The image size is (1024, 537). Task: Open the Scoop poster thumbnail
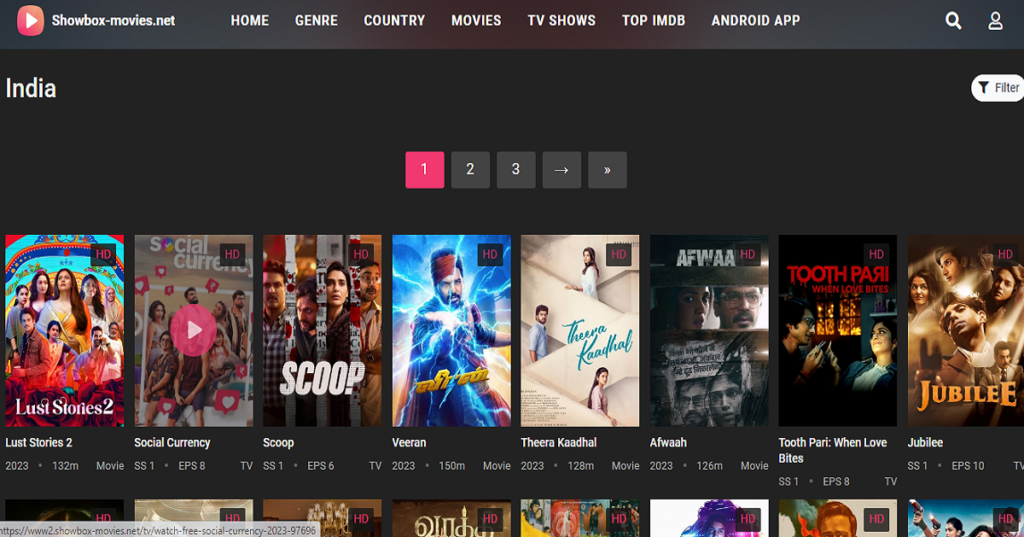point(322,331)
